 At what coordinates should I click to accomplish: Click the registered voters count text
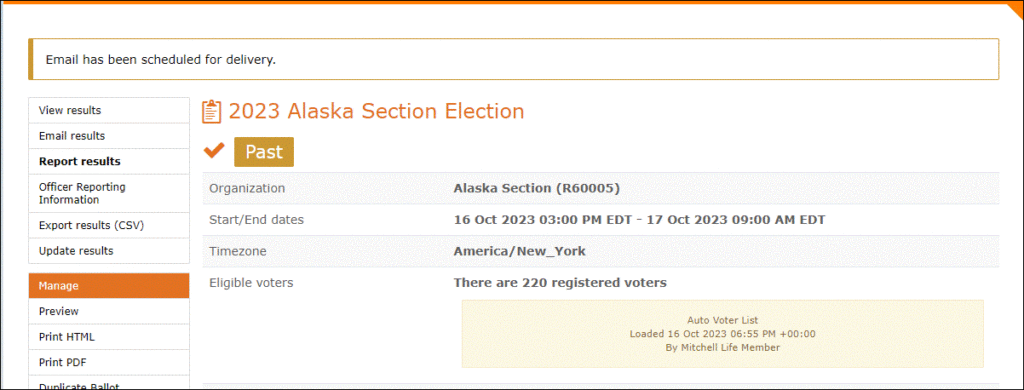(560, 283)
